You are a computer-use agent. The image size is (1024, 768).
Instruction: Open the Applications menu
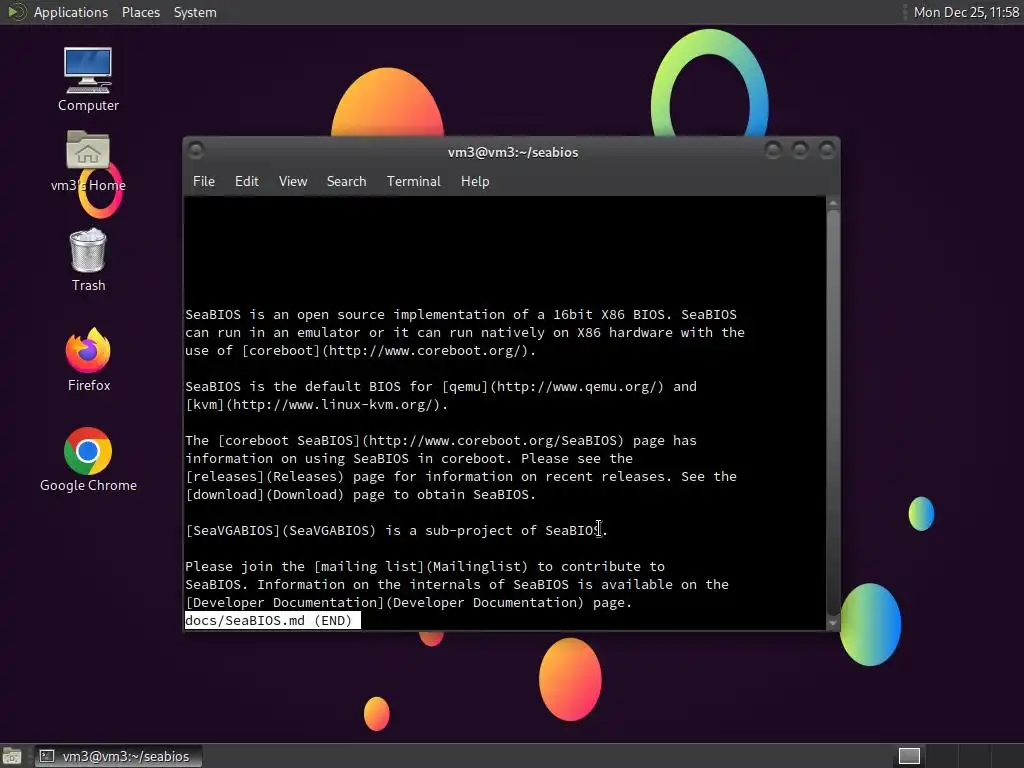(71, 12)
